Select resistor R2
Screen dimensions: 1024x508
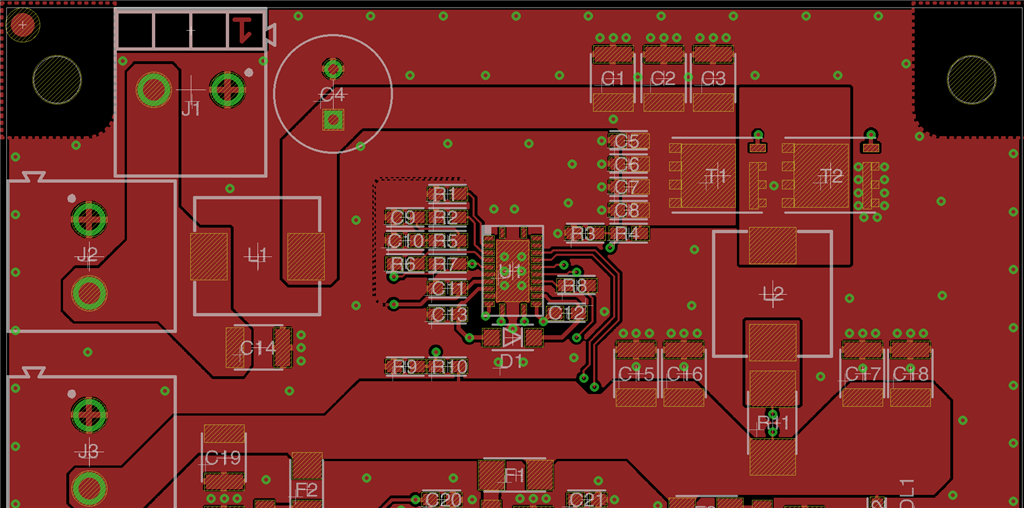[447, 217]
